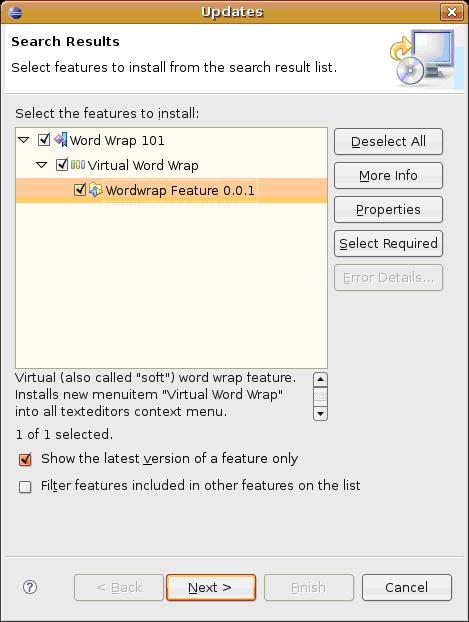Click the Properties button

[x=388, y=209]
